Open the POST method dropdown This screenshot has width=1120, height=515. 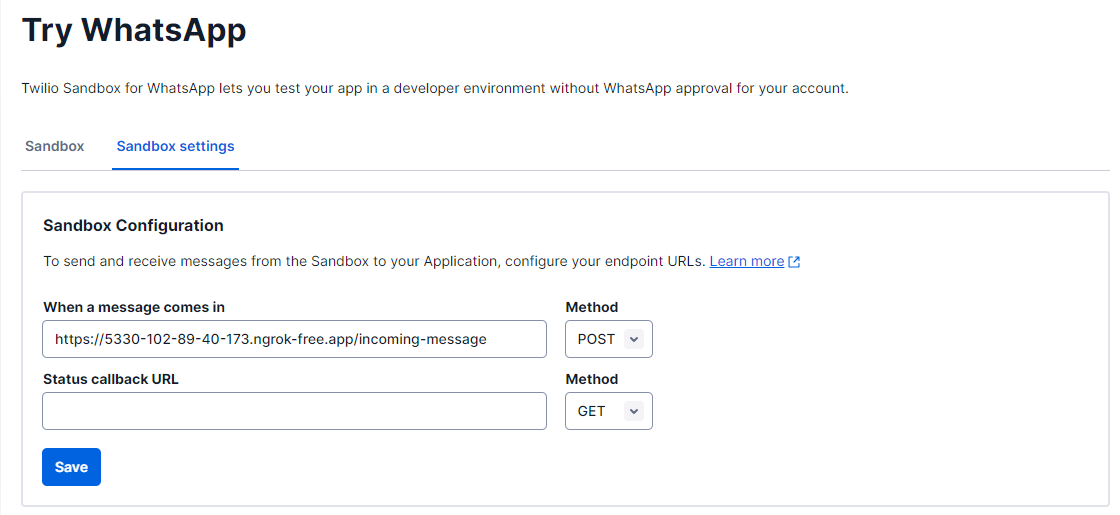609,339
